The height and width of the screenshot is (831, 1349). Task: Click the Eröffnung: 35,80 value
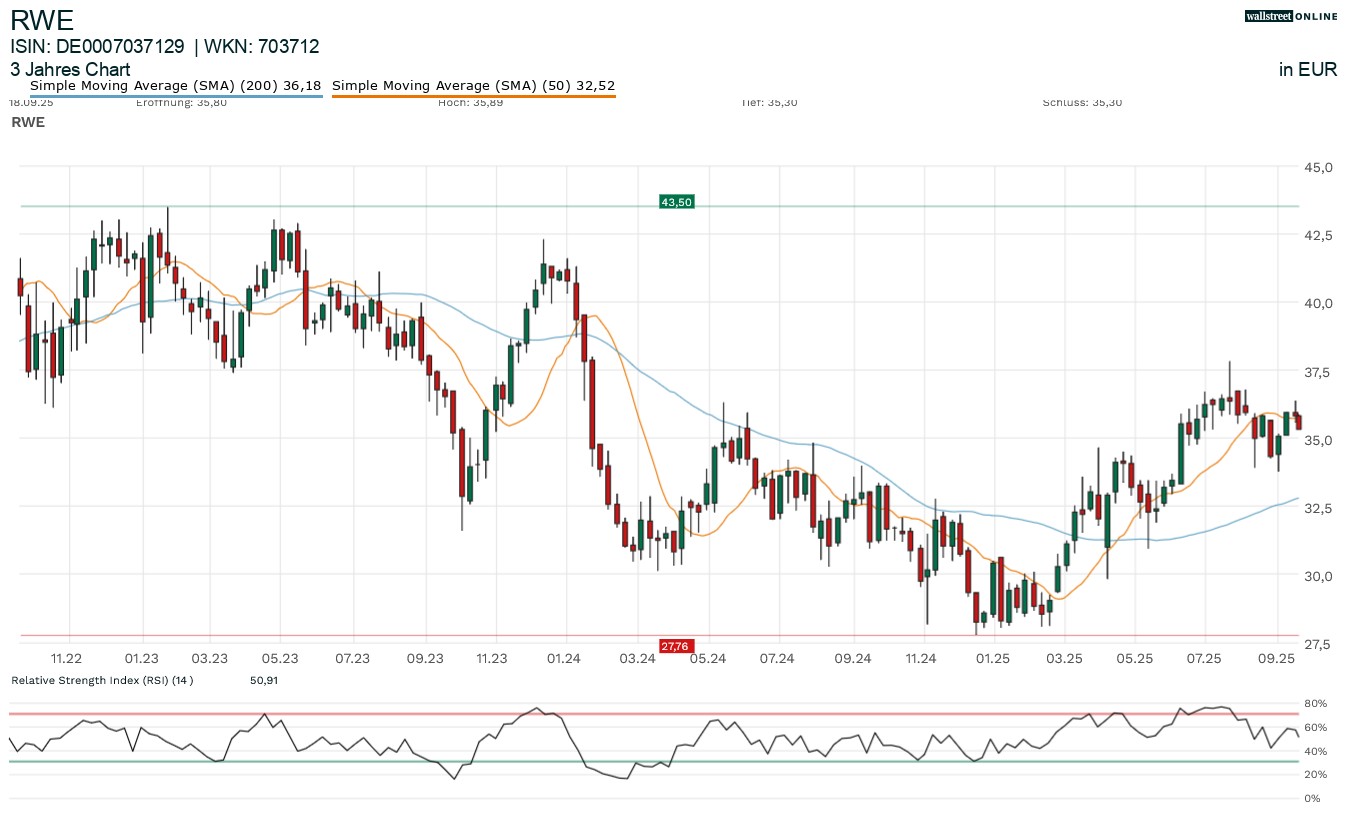coord(181,102)
